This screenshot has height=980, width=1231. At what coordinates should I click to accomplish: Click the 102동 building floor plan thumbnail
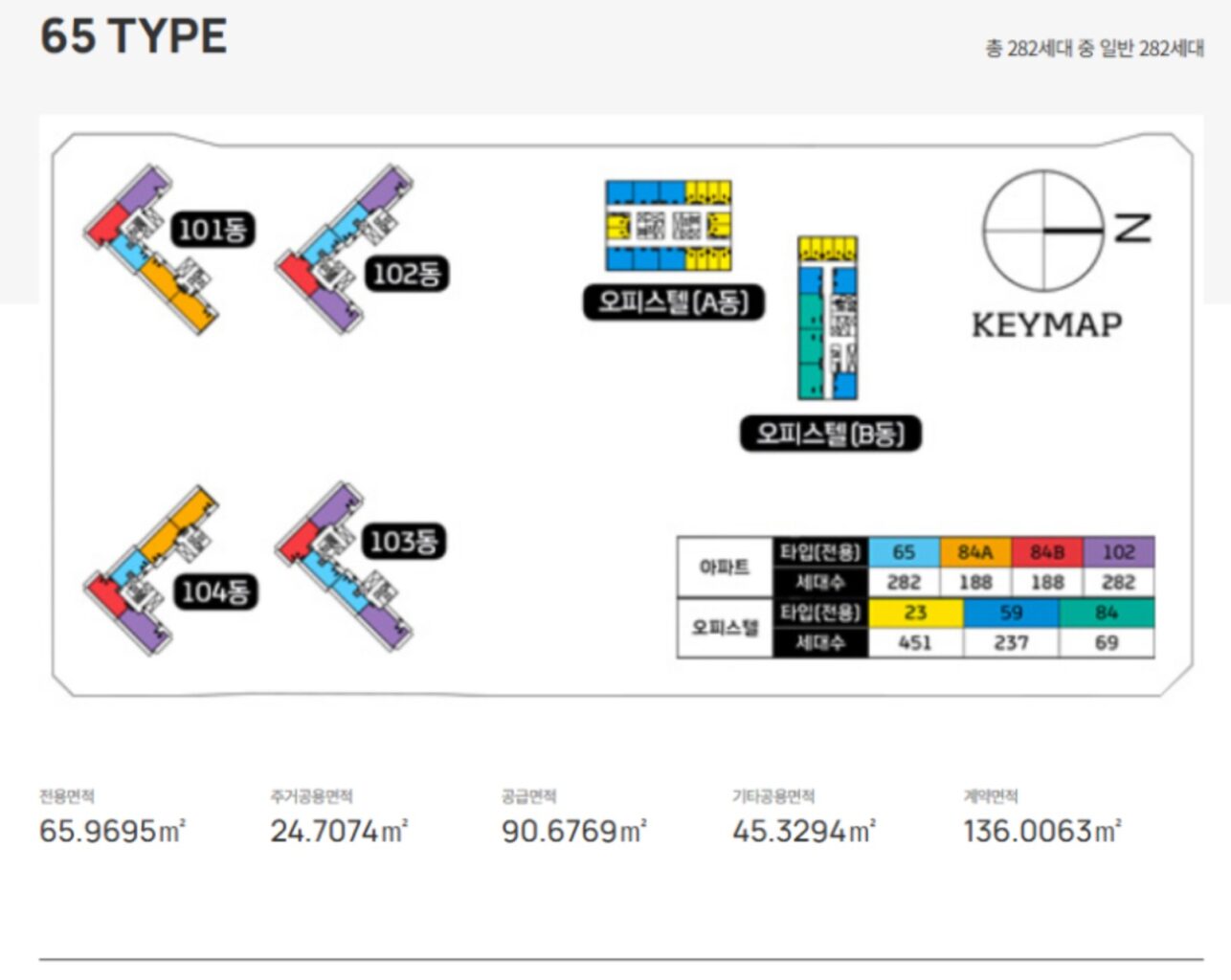pyautogui.click(x=345, y=249)
